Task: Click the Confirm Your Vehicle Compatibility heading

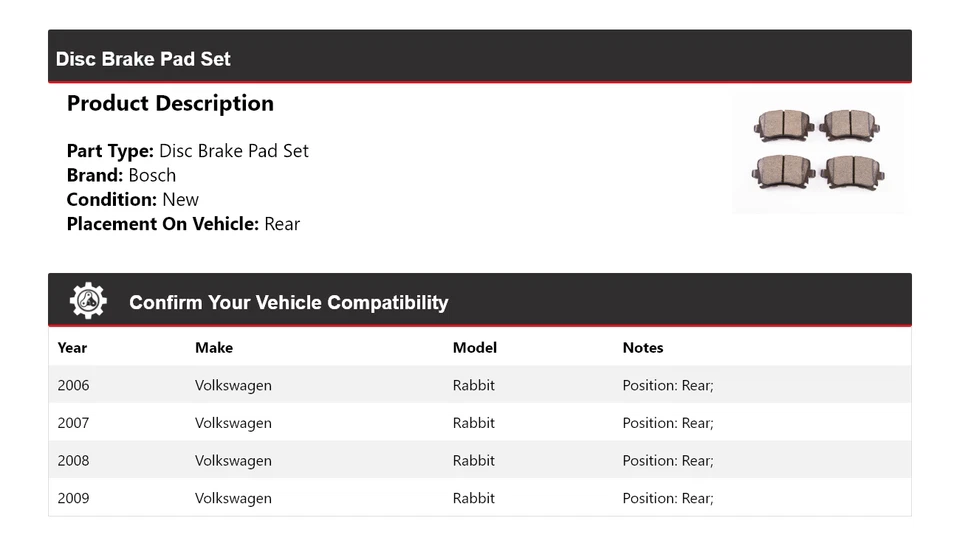Action: point(288,302)
